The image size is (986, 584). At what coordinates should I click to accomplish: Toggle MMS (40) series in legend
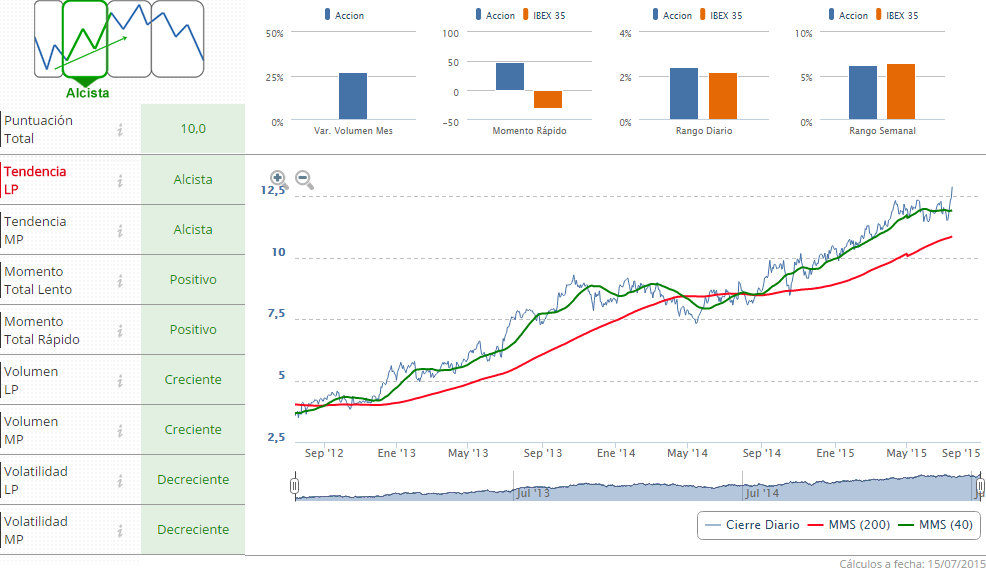pos(934,525)
